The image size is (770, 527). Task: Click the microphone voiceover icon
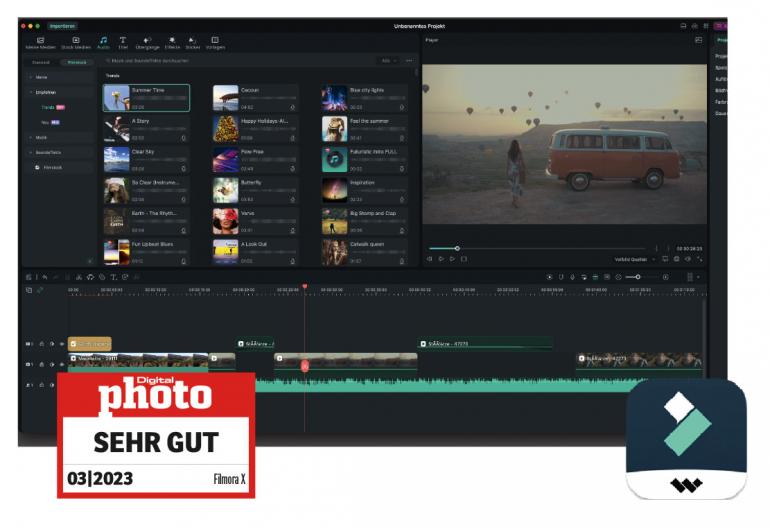(x=572, y=277)
